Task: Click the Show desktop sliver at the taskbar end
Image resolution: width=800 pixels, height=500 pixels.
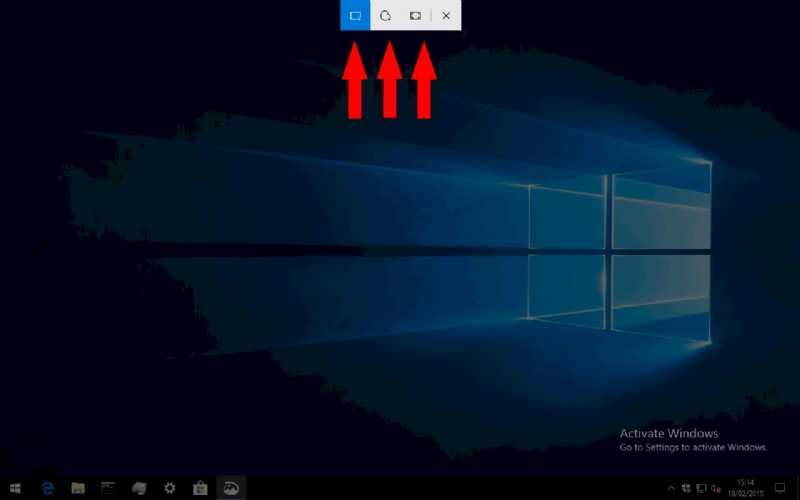Action: click(797, 488)
